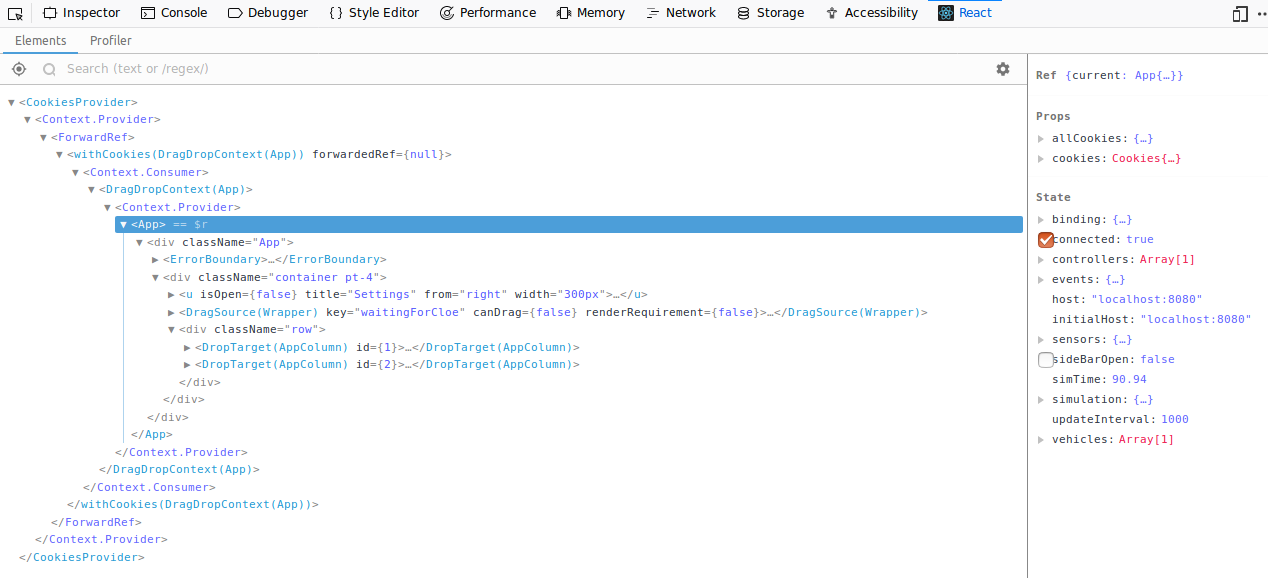This screenshot has height=578, width=1268.
Task: Select the closing /withCookies tag
Action: (192, 505)
